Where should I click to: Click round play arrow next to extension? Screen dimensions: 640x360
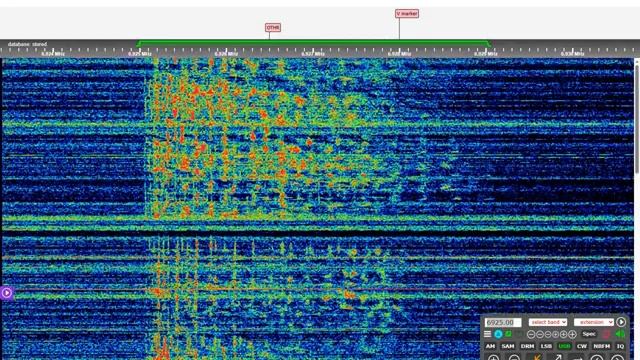(x=621, y=322)
